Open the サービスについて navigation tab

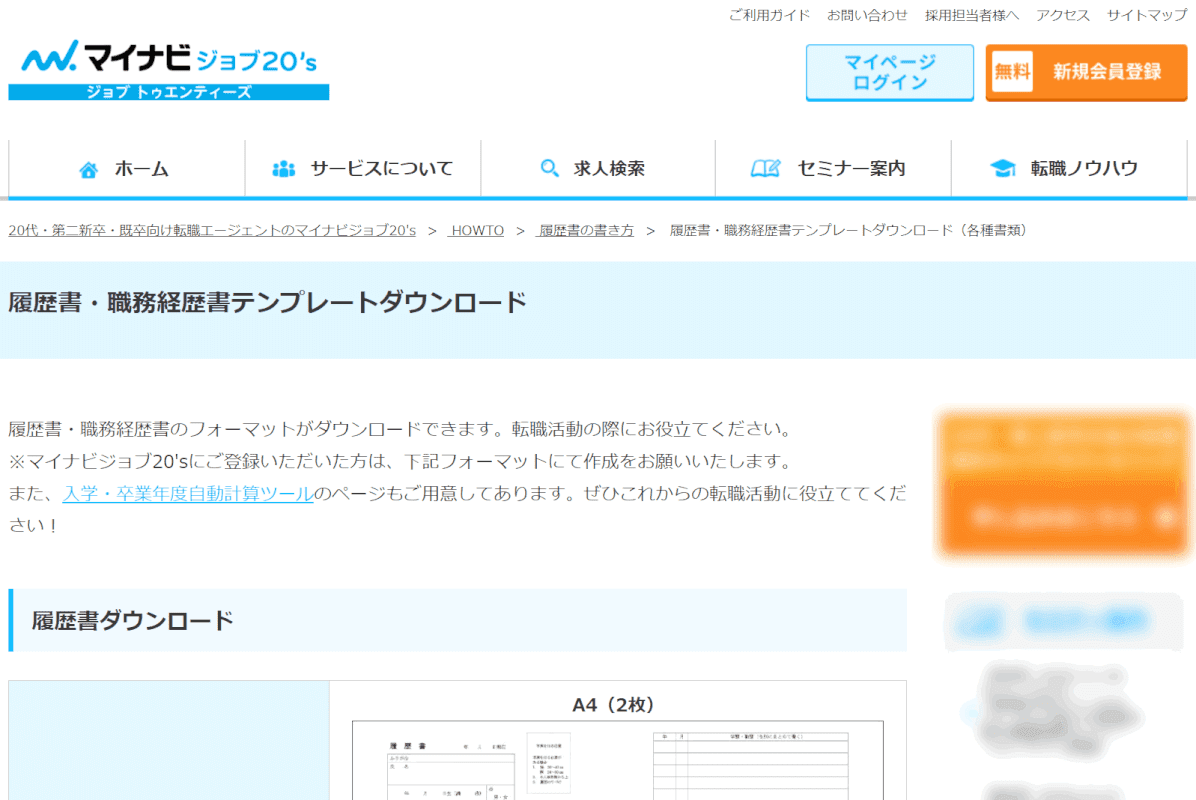tap(363, 169)
